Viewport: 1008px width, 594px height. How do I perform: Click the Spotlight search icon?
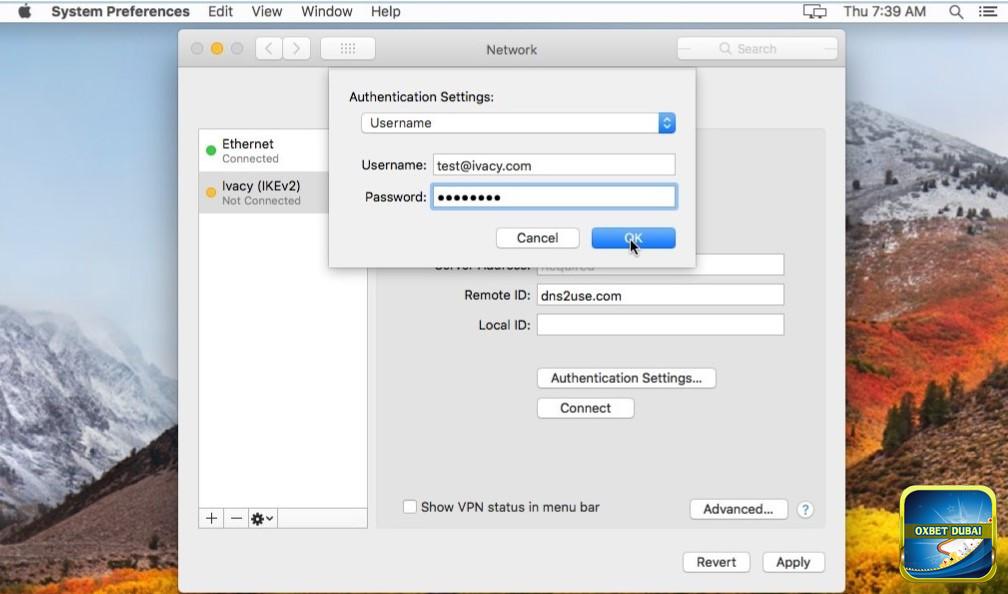tap(956, 12)
